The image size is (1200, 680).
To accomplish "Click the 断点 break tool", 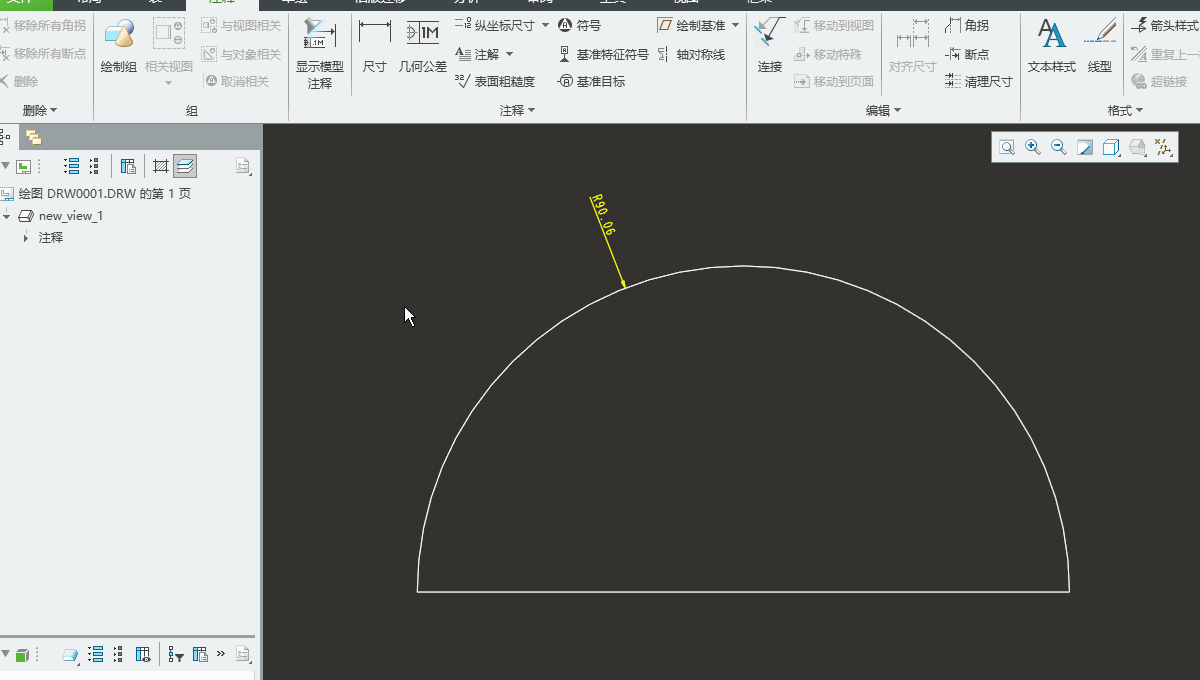I will pyautogui.click(x=966, y=54).
